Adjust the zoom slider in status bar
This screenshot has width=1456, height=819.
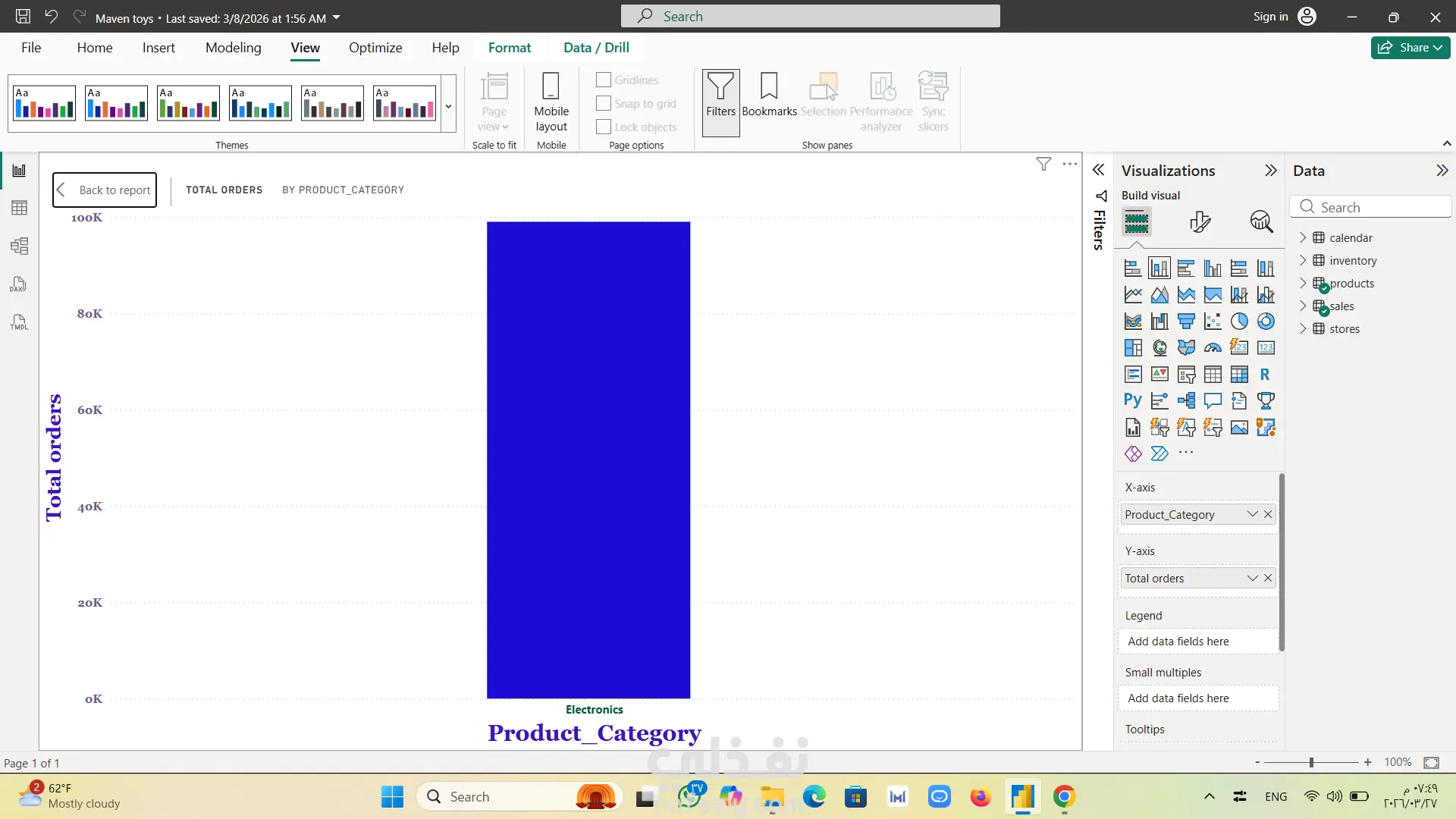point(1311,762)
